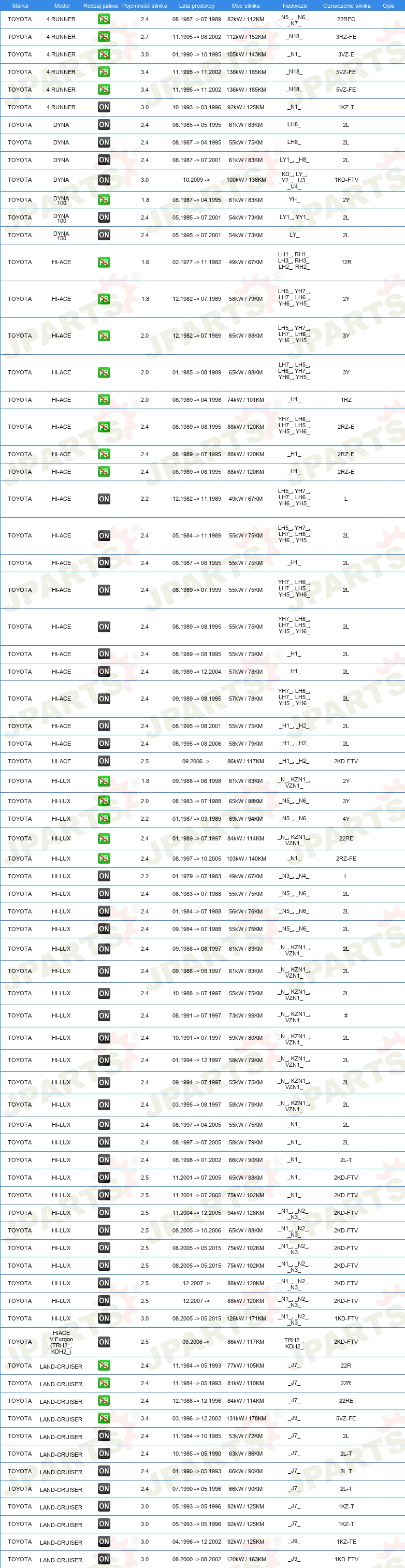
Task: Click petrol icon in 4 RUNNER 3VZ-E row
Action: [104, 54]
